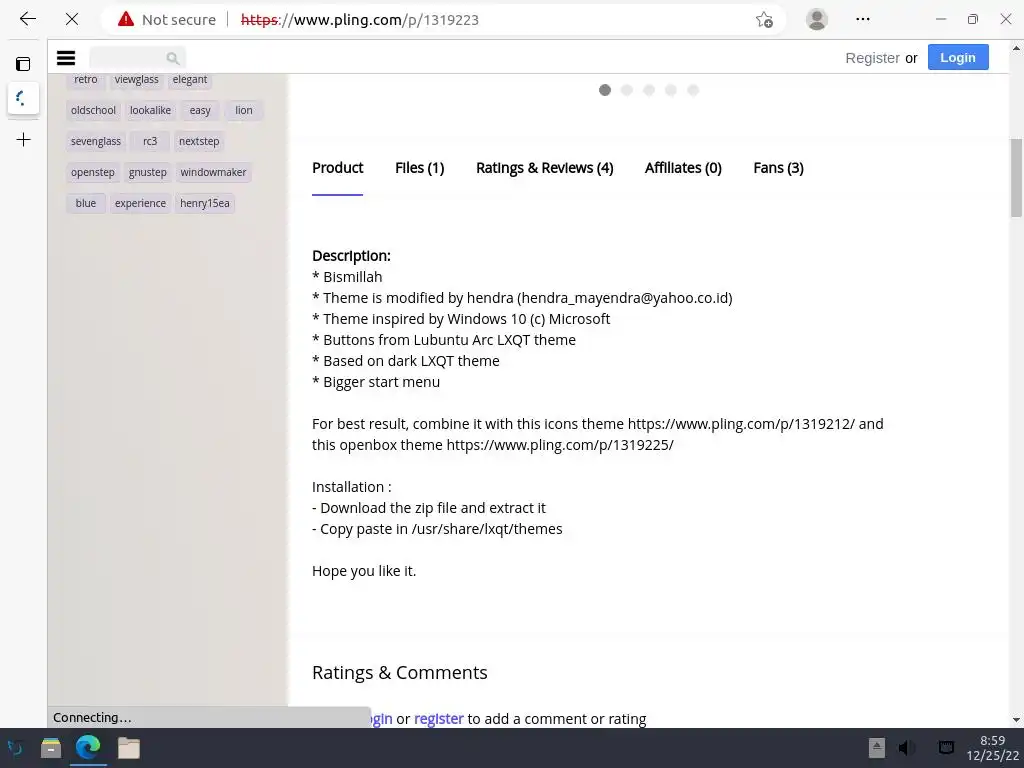Open the folder icon in the taskbar

[129, 748]
